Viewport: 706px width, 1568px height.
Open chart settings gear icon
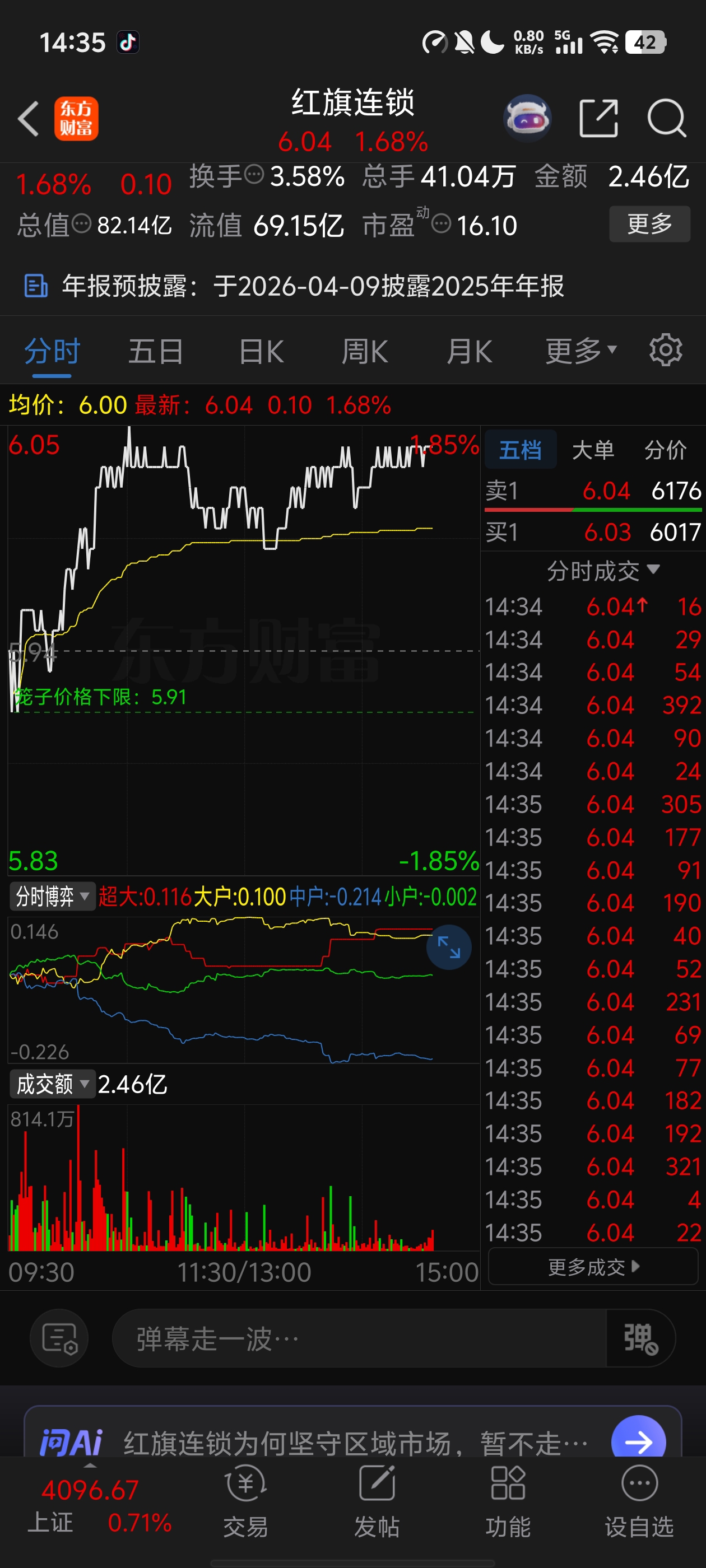click(x=665, y=350)
